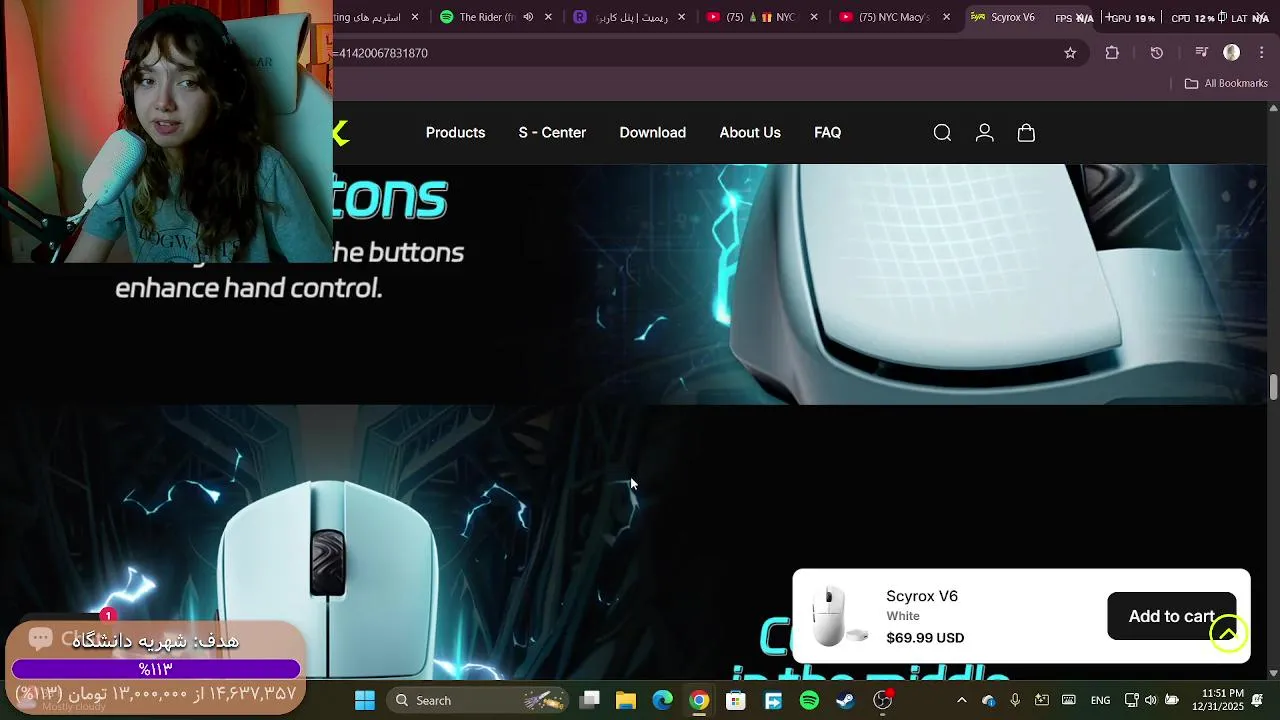1280x720 pixels.
Task: Open the FAQ page
Action: click(827, 132)
